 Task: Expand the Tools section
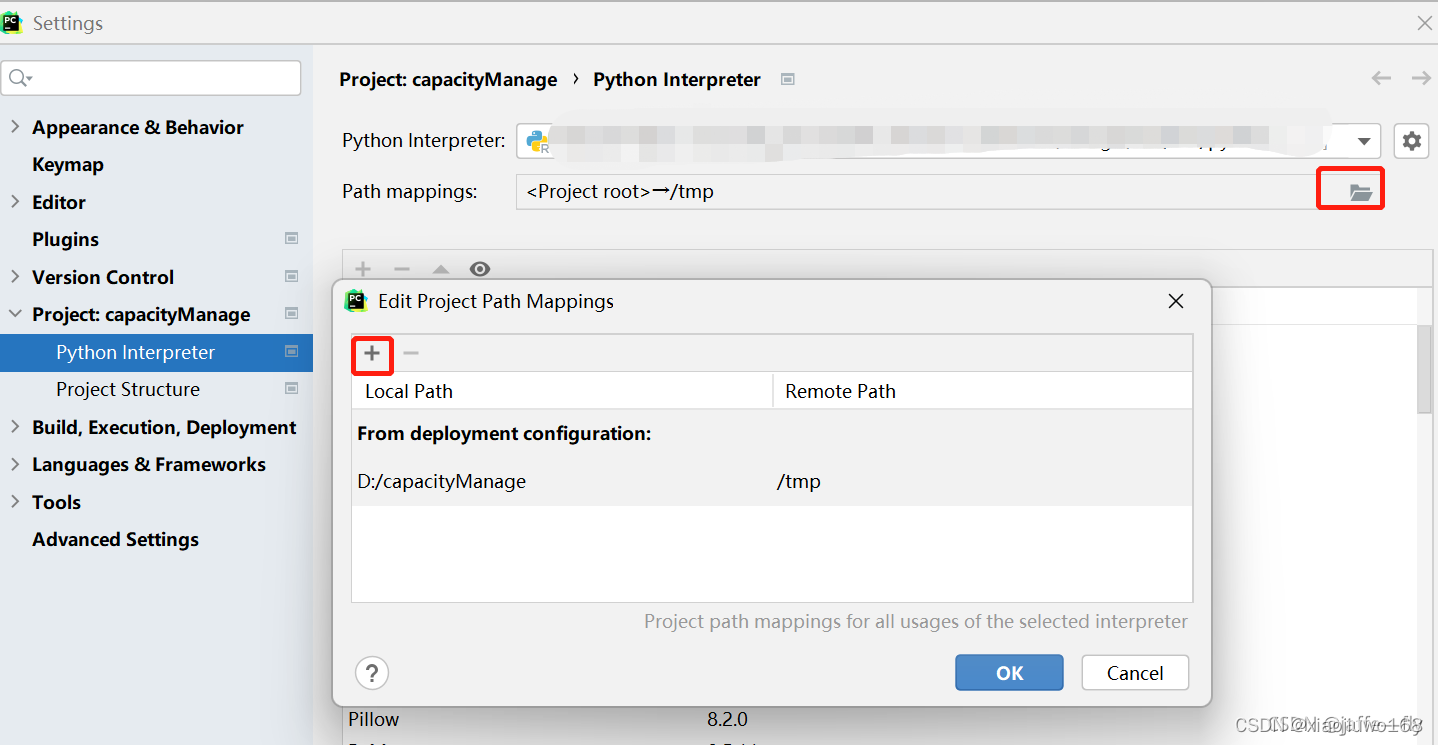15,502
